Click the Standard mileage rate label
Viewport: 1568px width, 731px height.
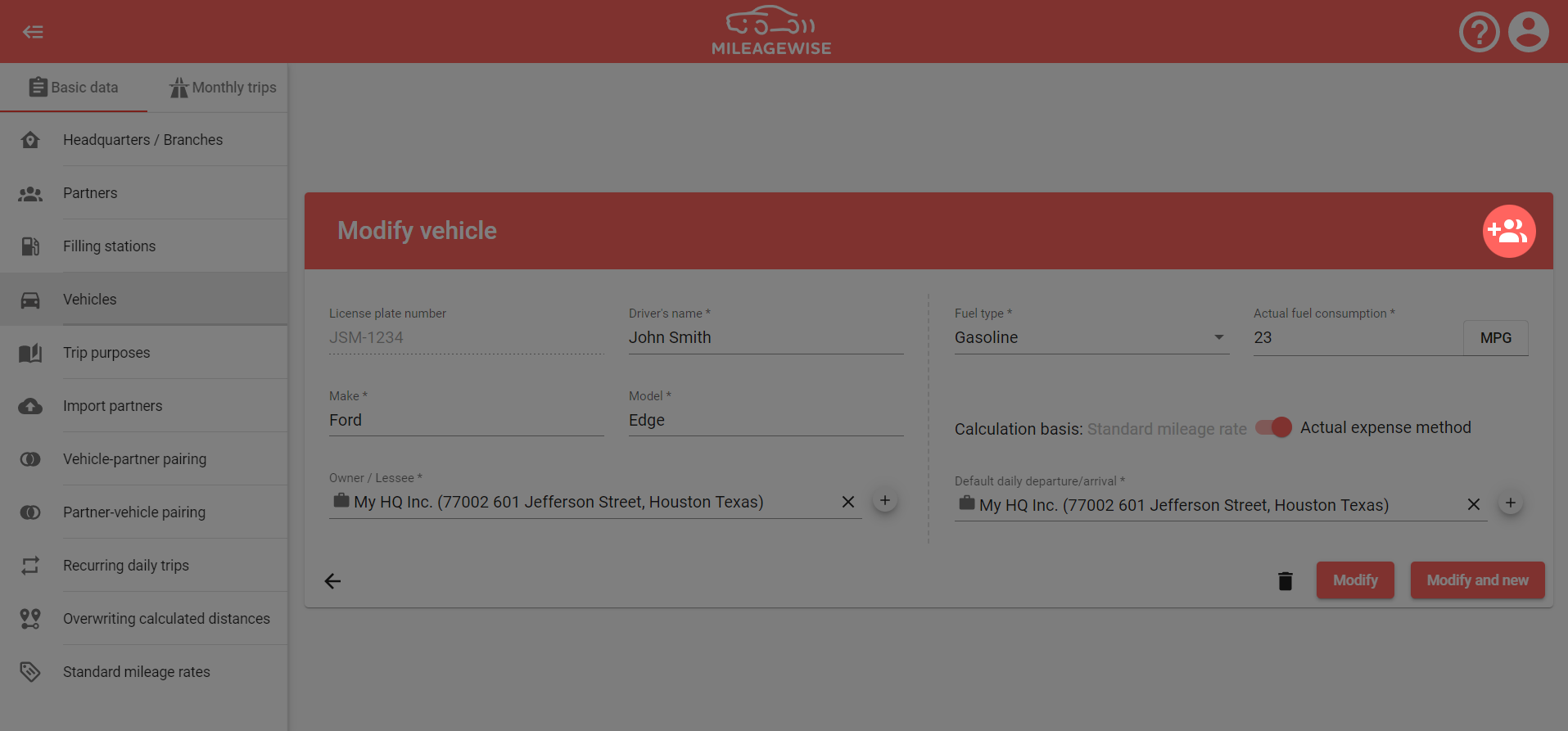pyautogui.click(x=1167, y=429)
